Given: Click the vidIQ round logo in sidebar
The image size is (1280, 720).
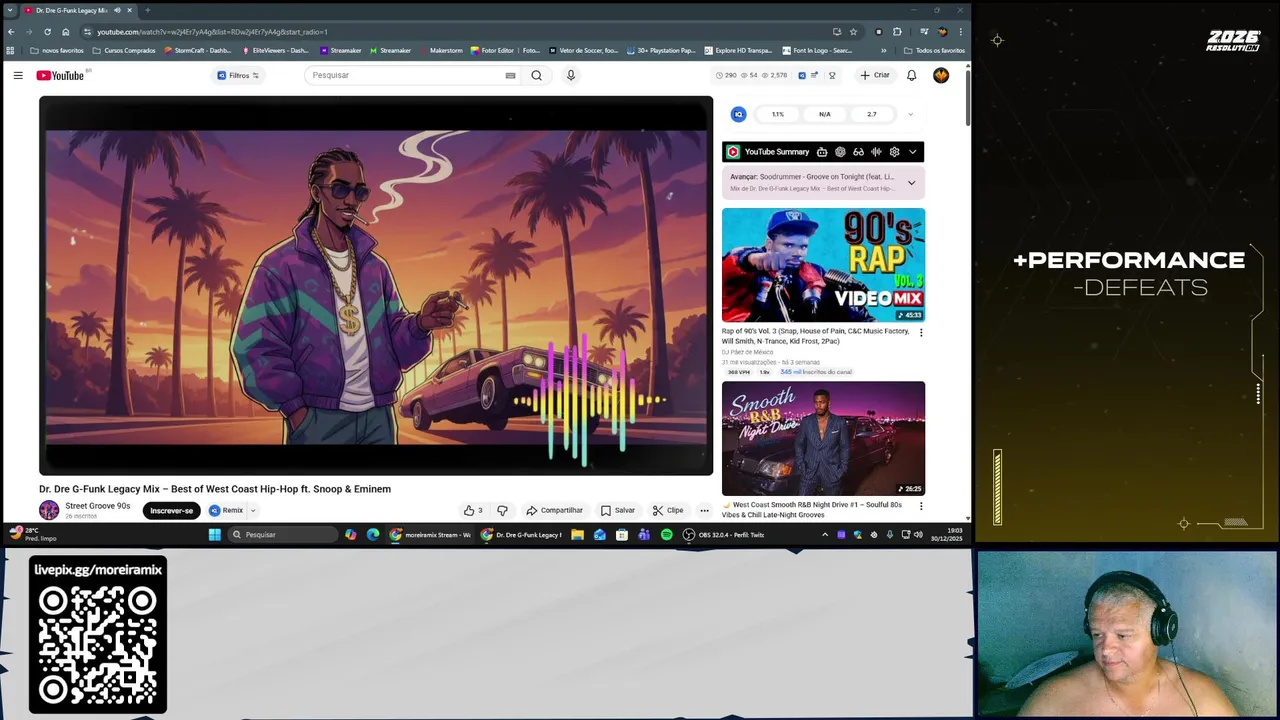Looking at the screenshot, I should [x=738, y=114].
